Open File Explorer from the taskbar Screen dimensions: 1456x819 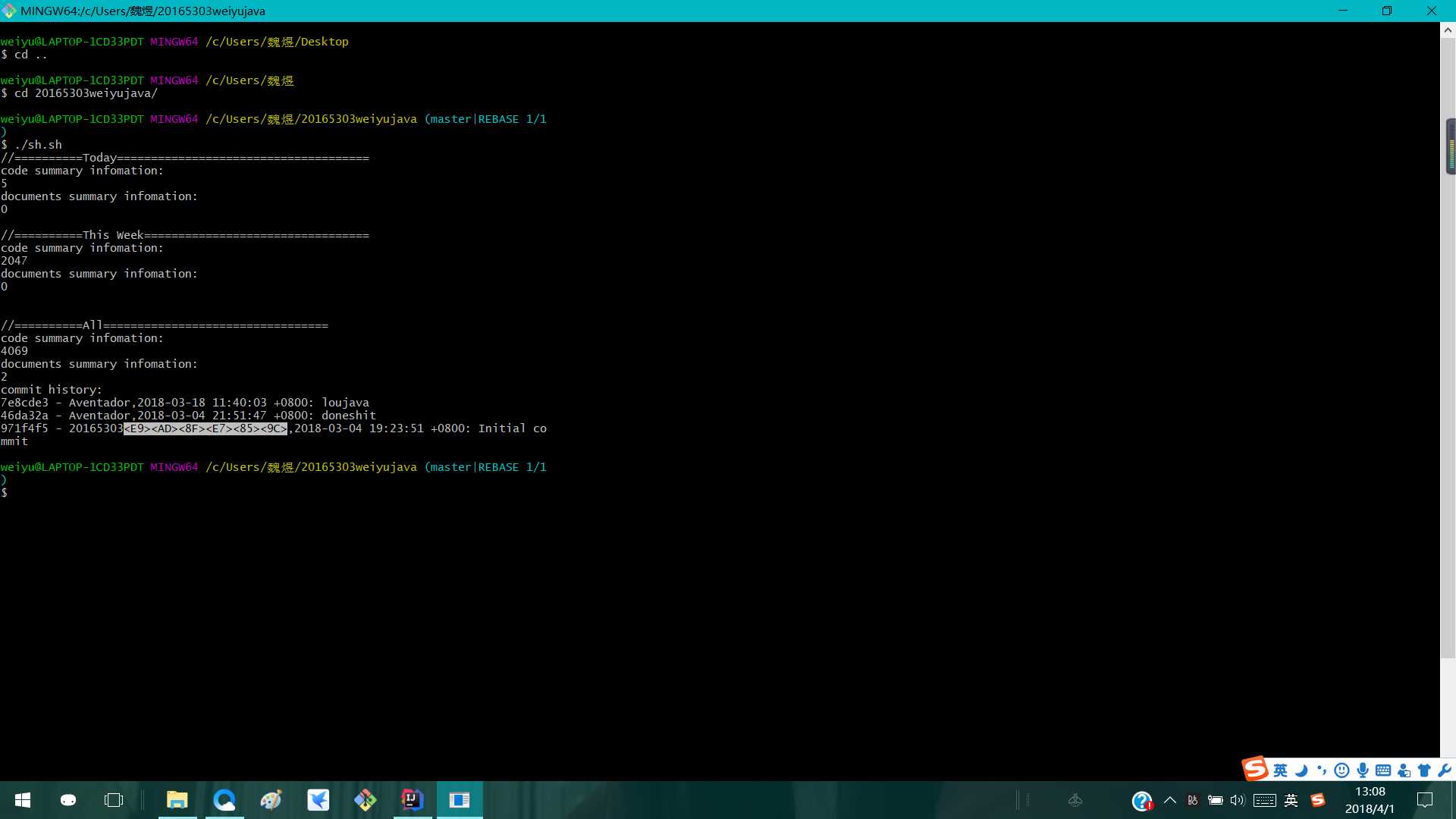[177, 800]
